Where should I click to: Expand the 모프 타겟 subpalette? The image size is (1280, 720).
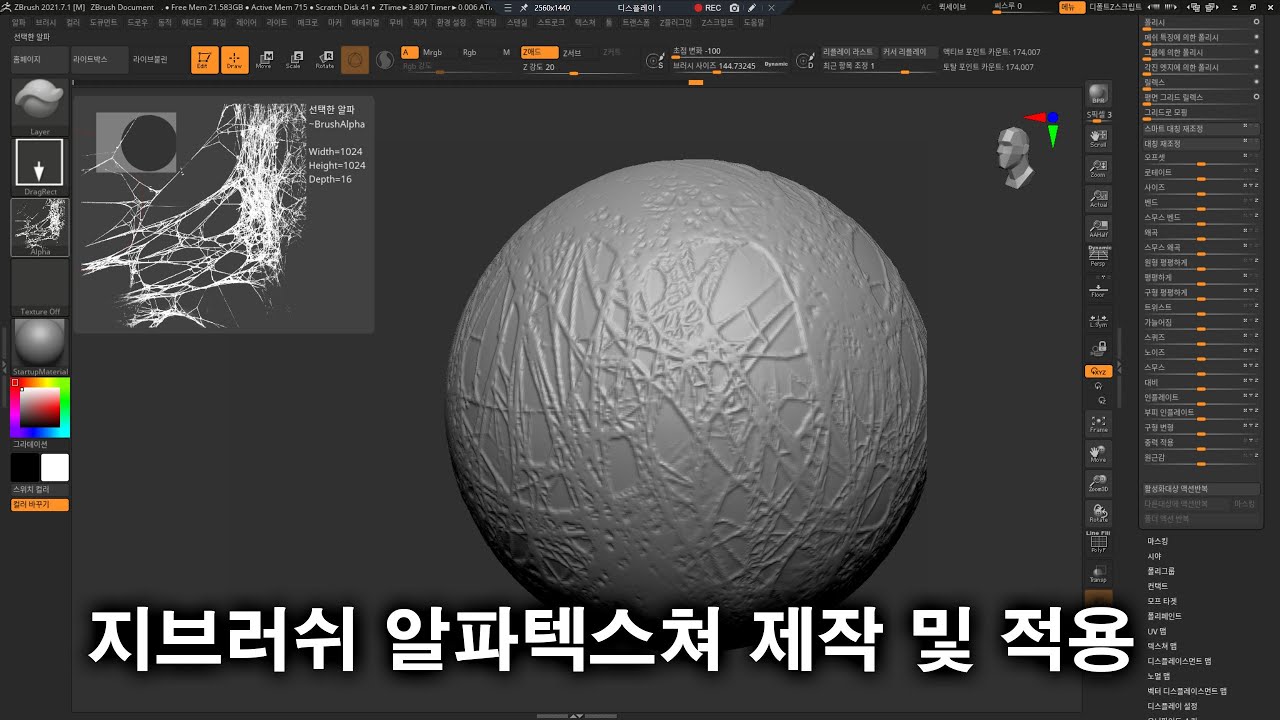point(1162,601)
